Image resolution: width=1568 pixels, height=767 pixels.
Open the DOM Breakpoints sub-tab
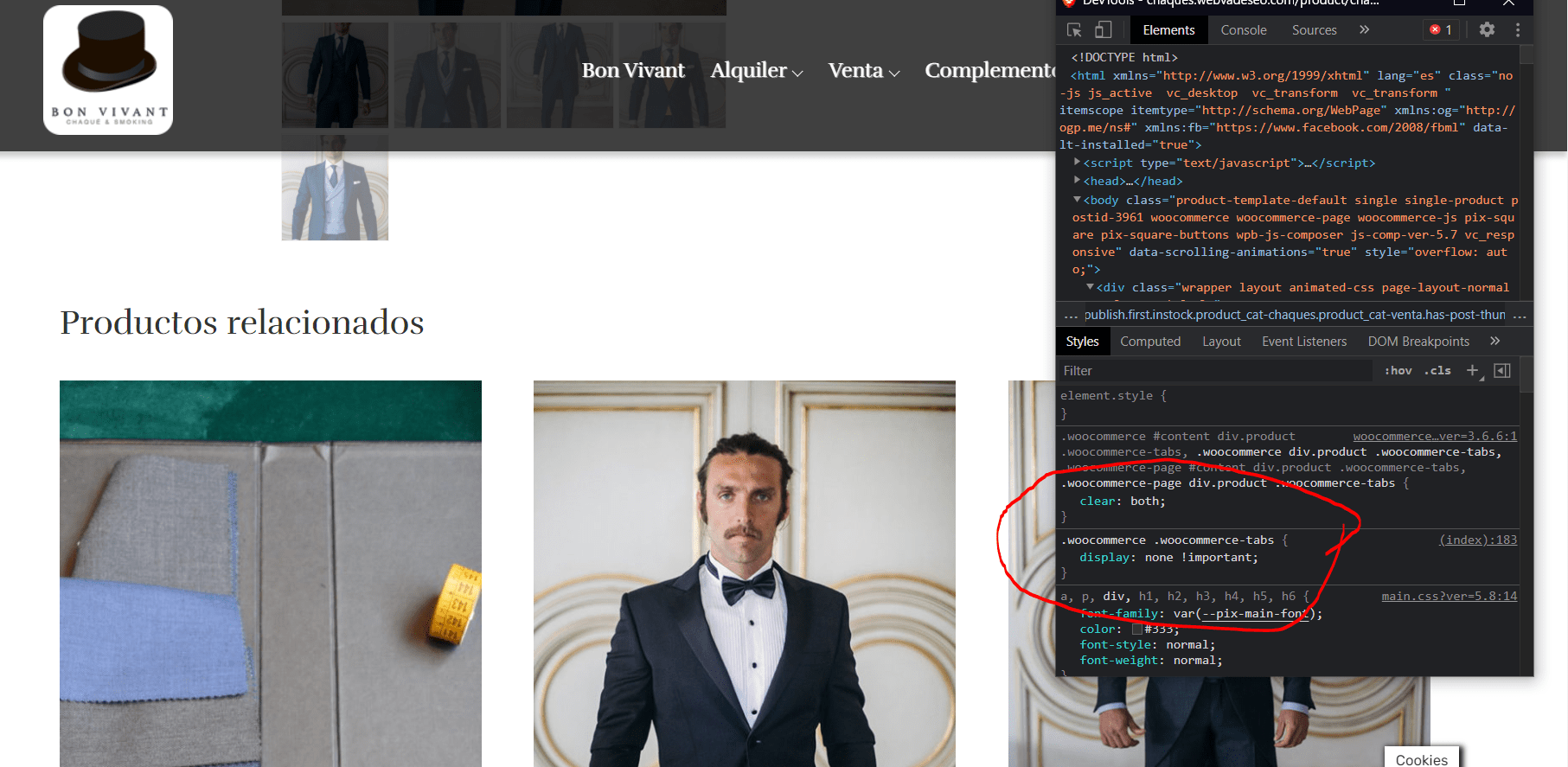tap(1418, 342)
